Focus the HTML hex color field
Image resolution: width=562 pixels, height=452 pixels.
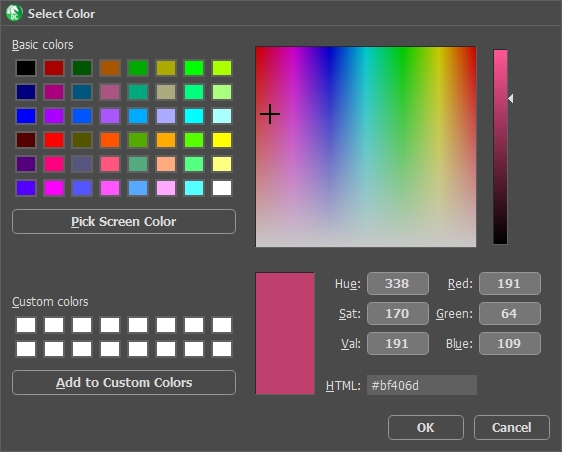click(422, 385)
